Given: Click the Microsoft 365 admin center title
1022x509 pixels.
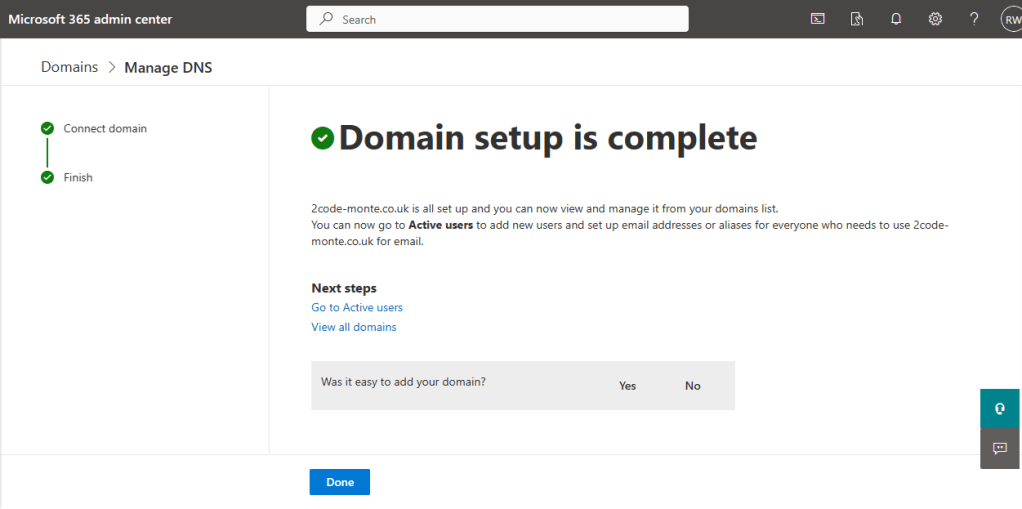Looking at the screenshot, I should click(91, 19).
